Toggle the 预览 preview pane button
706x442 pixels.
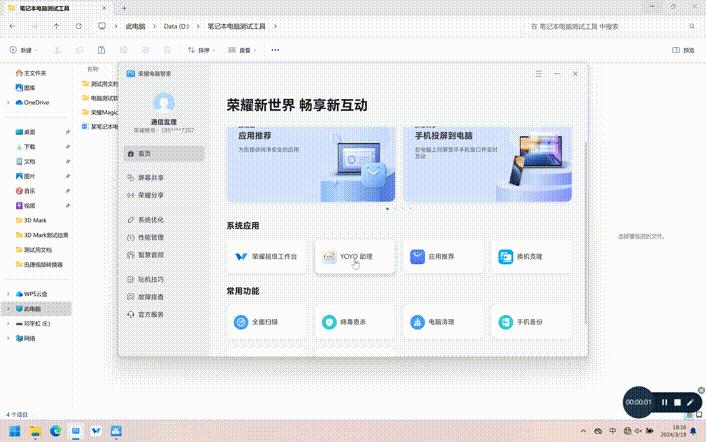683,50
